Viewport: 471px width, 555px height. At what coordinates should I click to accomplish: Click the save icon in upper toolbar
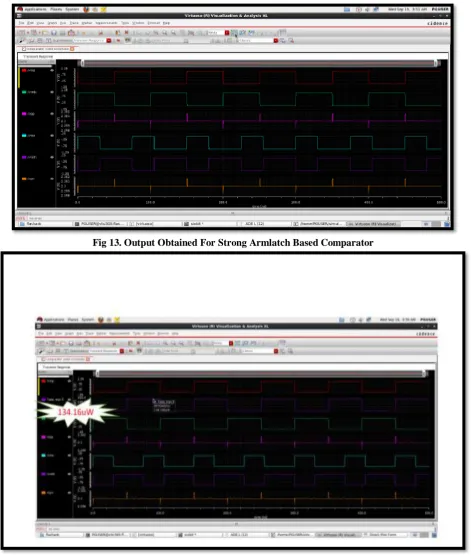coord(54,33)
